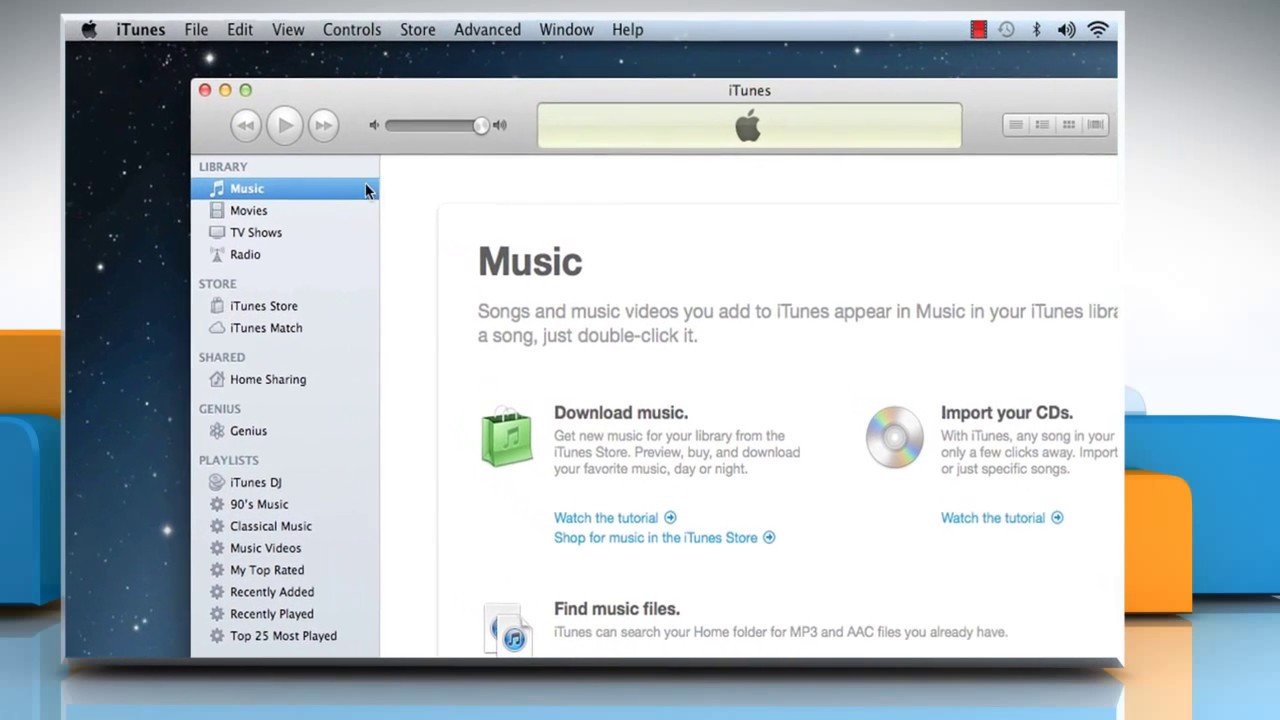Click the Bluetooth status icon
This screenshot has width=1280, height=720.
coord(1036,30)
